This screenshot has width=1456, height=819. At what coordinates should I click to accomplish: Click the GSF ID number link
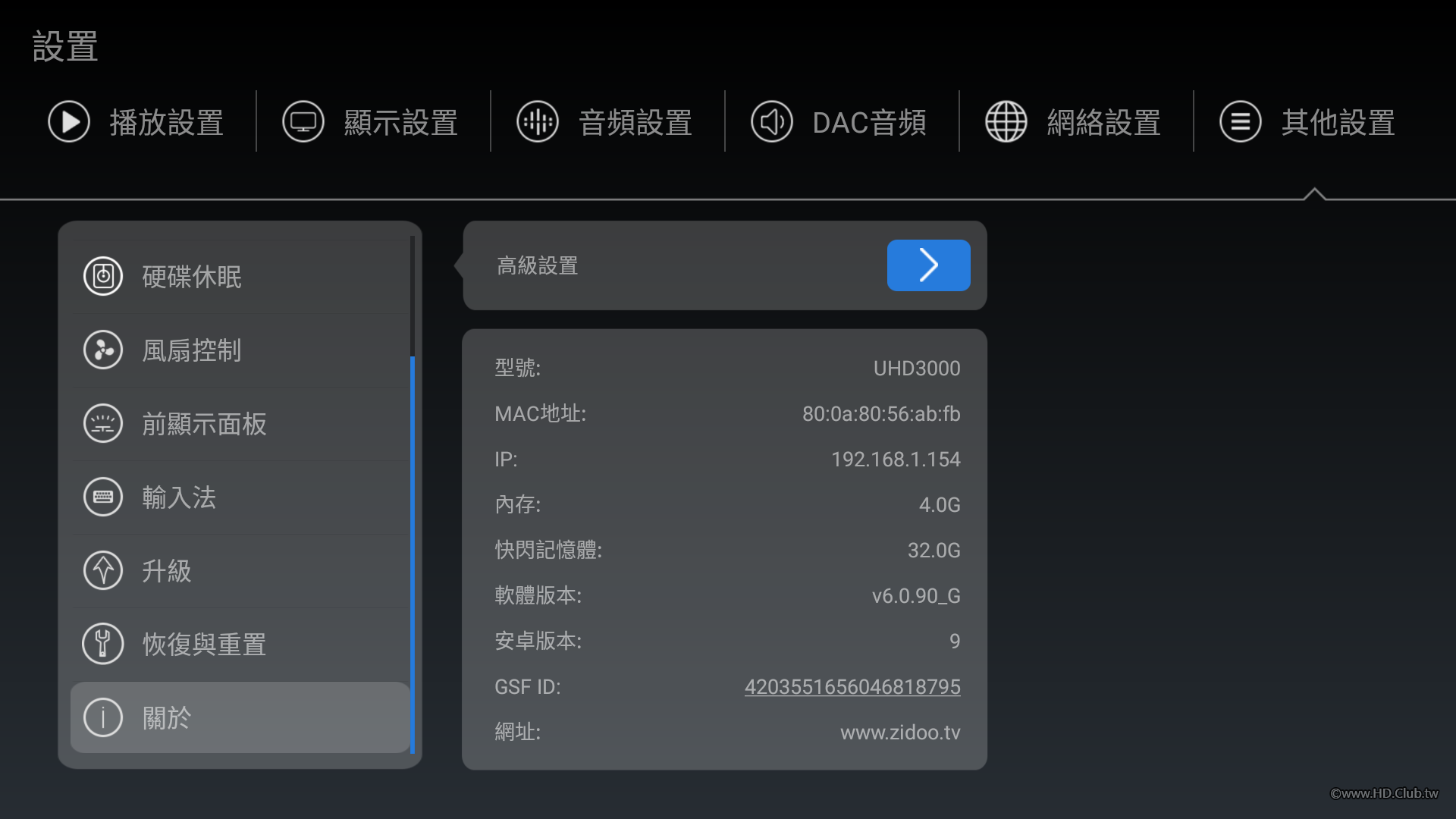point(852,687)
